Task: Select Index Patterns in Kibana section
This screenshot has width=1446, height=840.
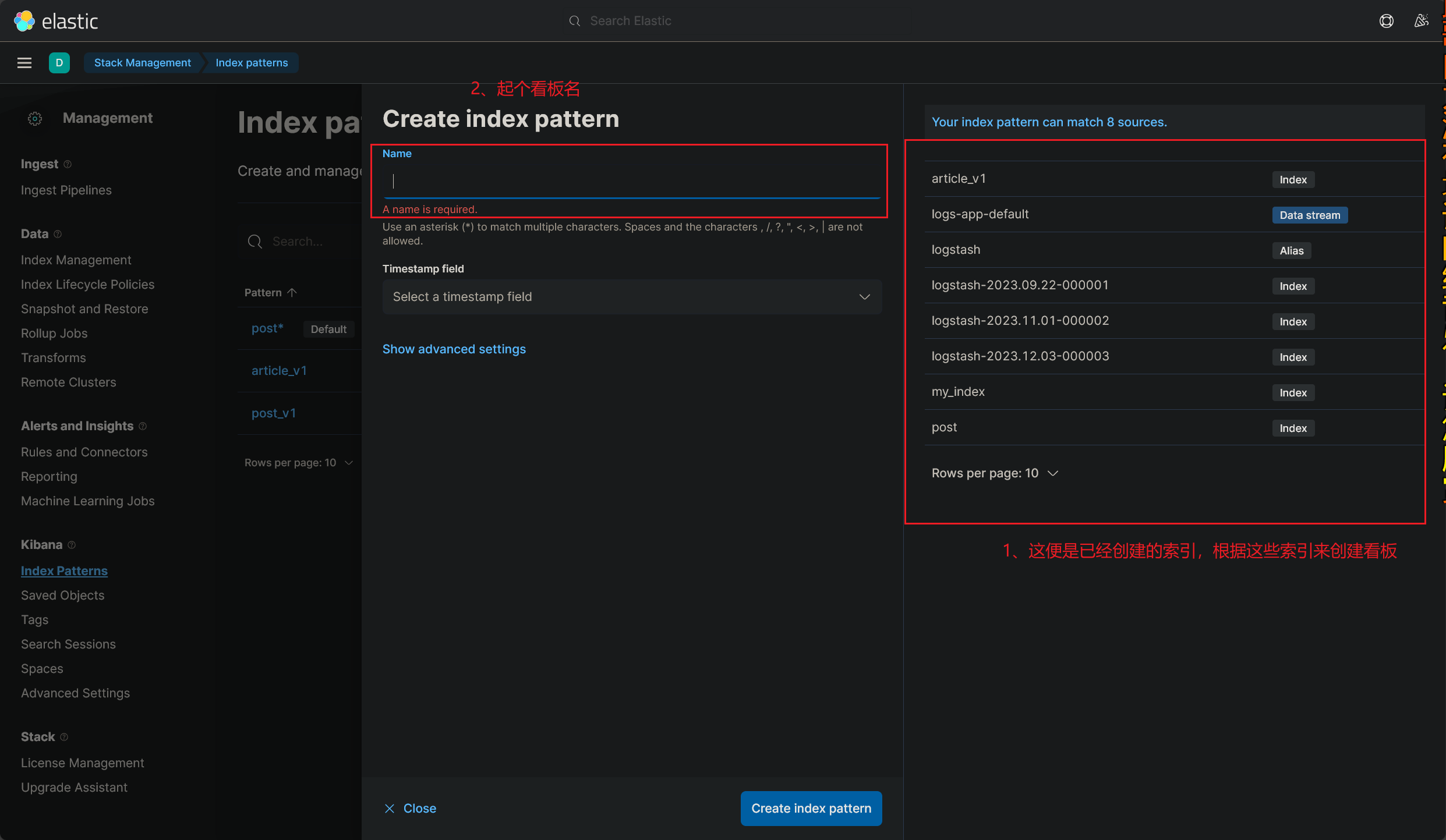Action: tap(64, 571)
